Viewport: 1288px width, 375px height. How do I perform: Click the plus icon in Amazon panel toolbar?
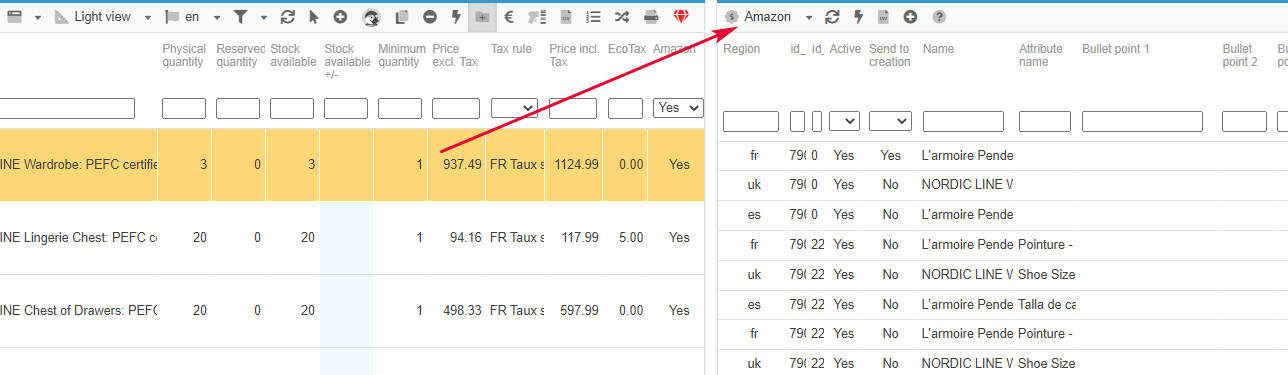click(910, 17)
